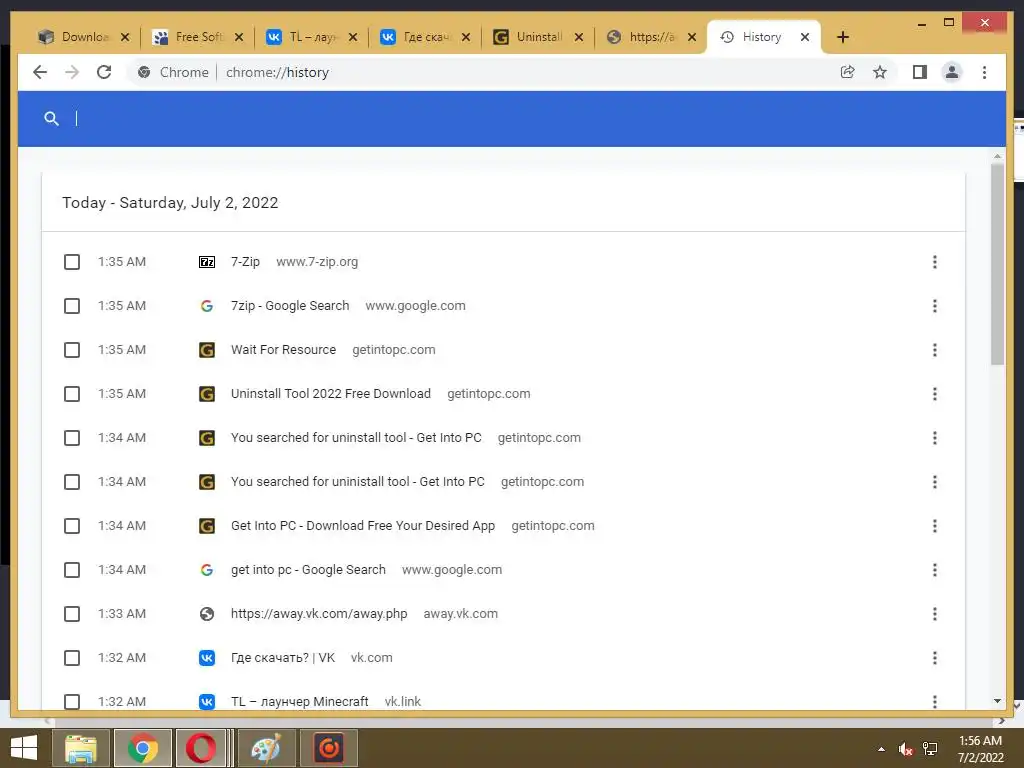Select Uninstall Tool 2022 Free Download checkbox
Viewport: 1024px width, 768px height.
(x=72, y=394)
